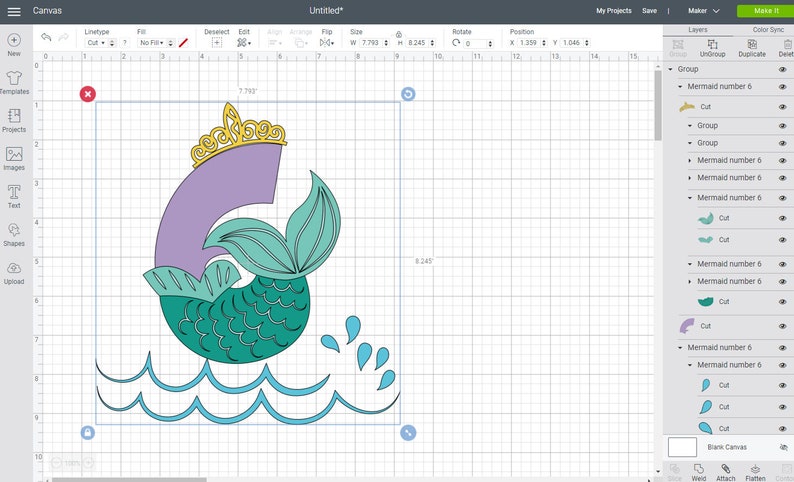Viewport: 794px width, 482px height.
Task: Click the Blank Canvas white swatch
Action: pyautogui.click(x=682, y=447)
